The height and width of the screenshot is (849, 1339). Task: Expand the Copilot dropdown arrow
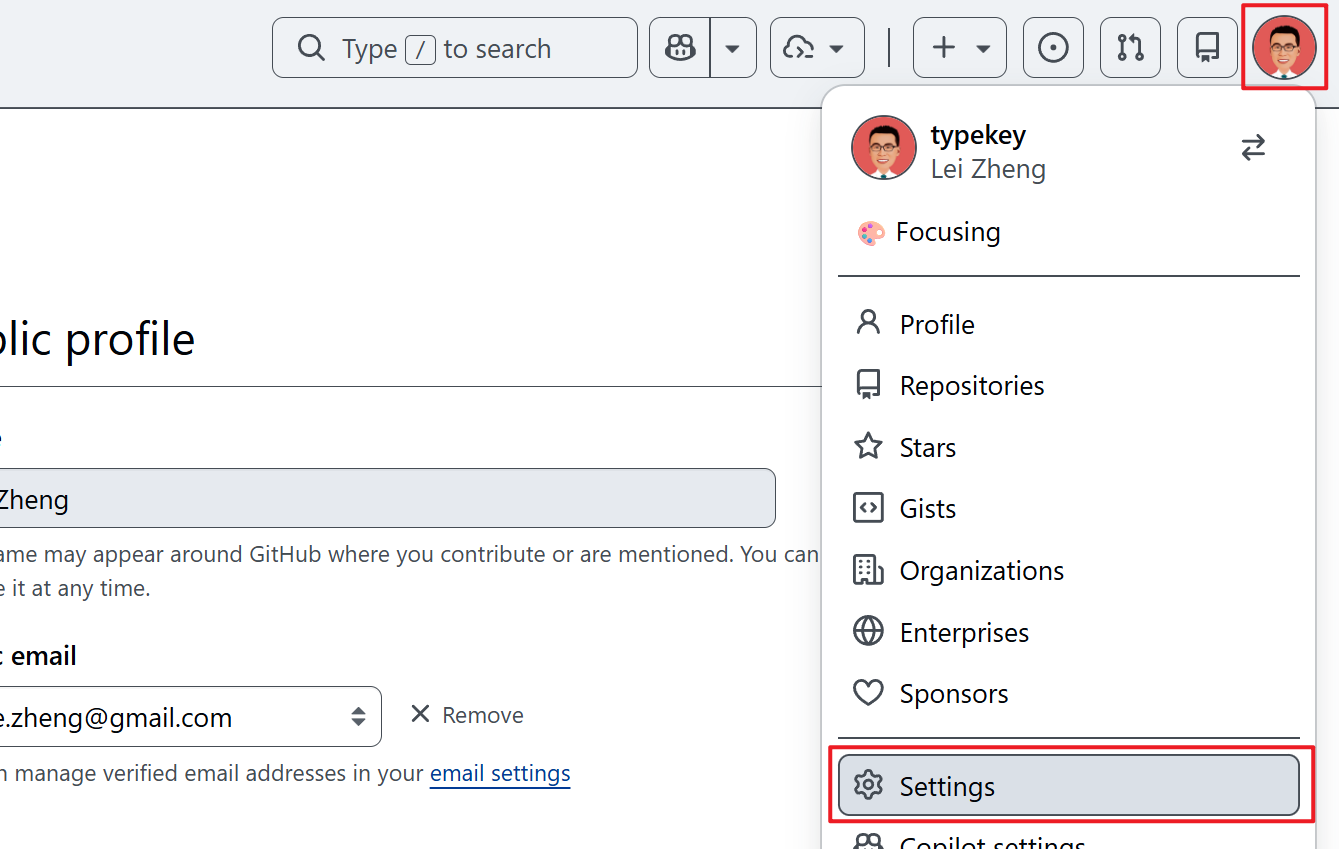[733, 47]
